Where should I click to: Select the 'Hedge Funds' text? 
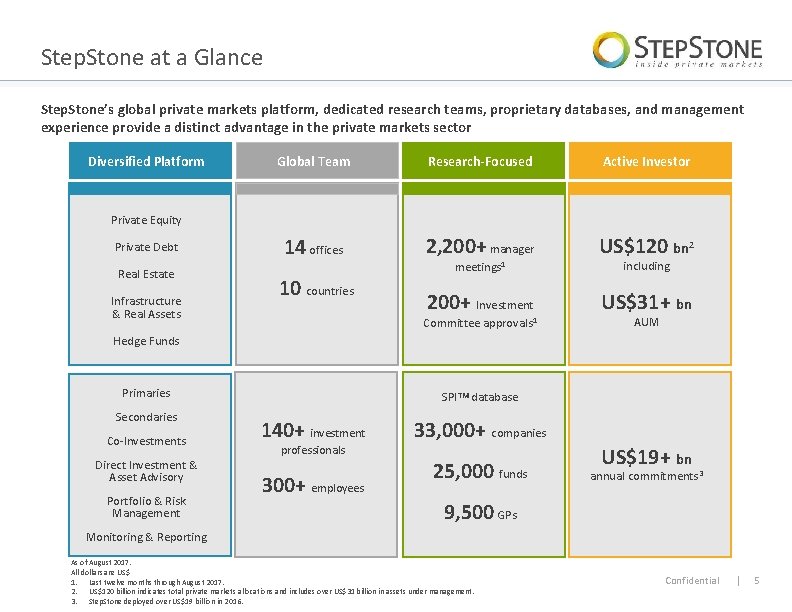146,341
